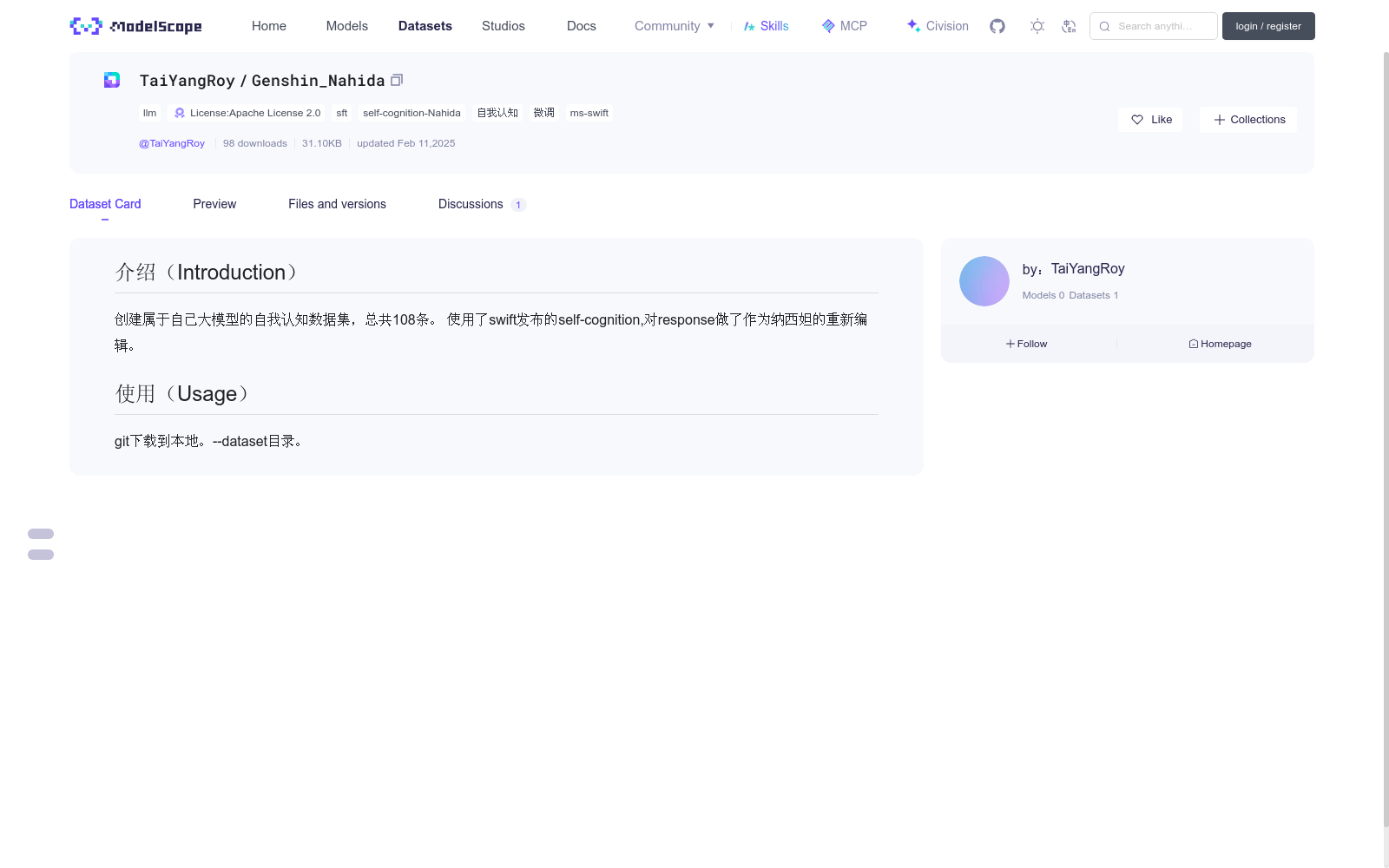This screenshot has width=1389, height=868.
Task: Click the lower floating side widget pill
Action: [x=41, y=555]
